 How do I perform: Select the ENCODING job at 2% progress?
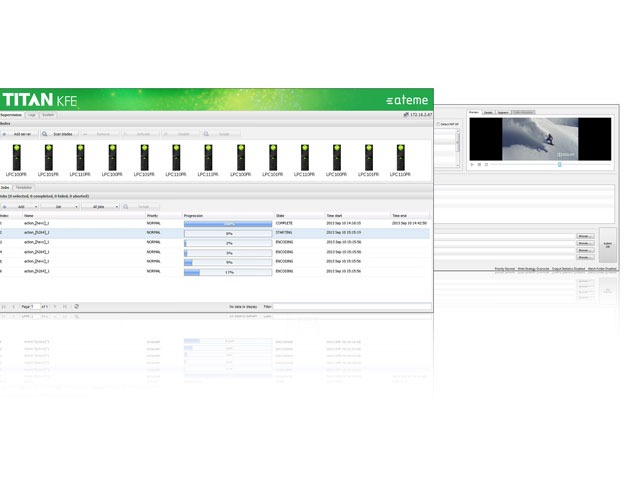point(215,243)
